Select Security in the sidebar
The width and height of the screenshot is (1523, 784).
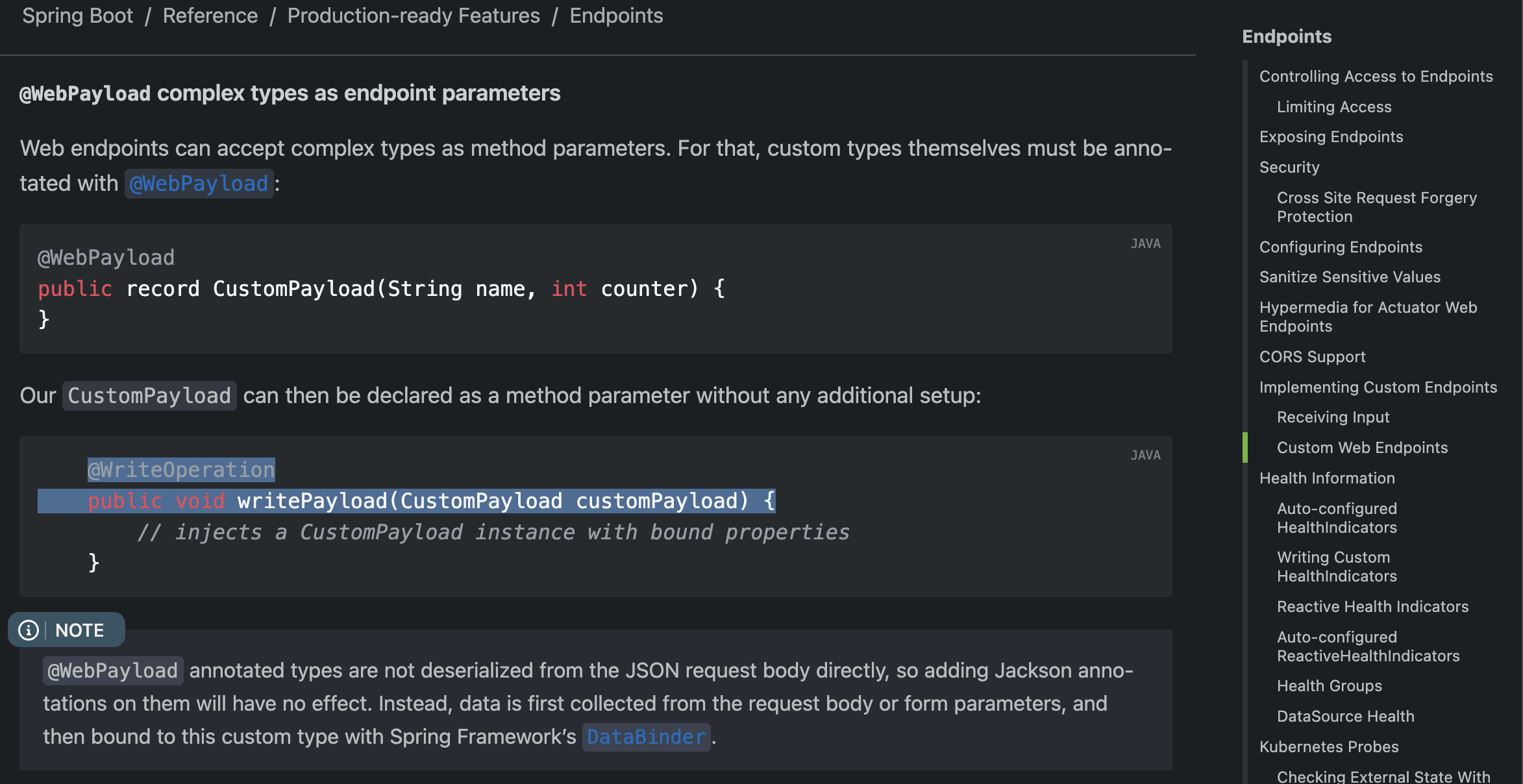1289,167
